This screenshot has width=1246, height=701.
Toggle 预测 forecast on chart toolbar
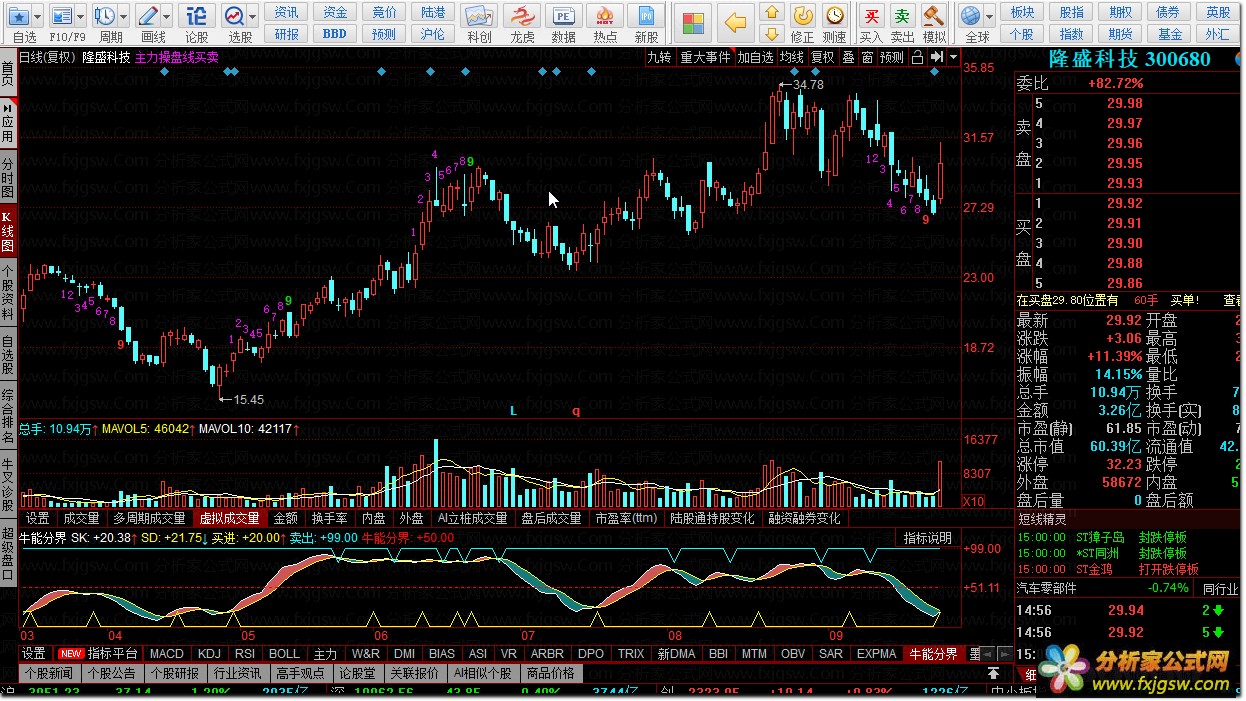pos(891,57)
